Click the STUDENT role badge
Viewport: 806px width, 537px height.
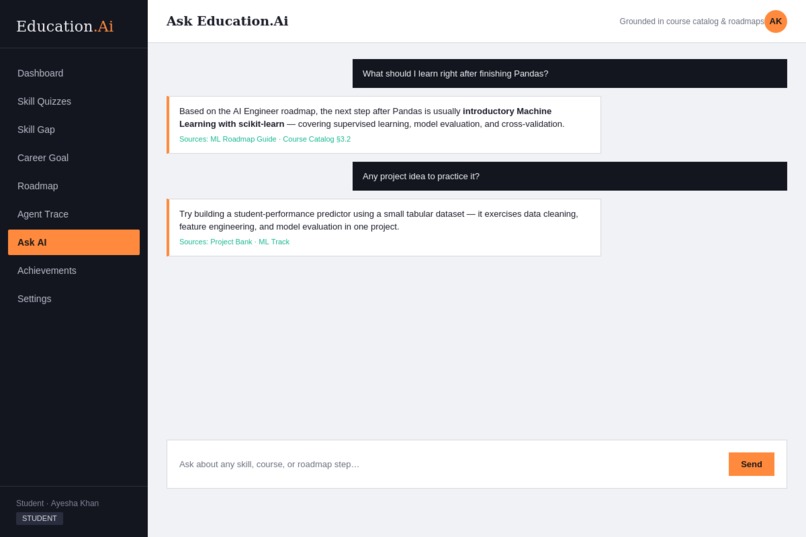pos(40,519)
